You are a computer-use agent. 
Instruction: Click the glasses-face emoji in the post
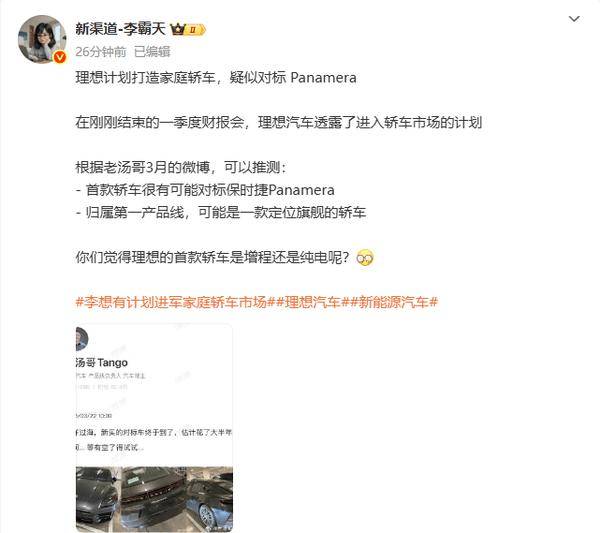365,258
